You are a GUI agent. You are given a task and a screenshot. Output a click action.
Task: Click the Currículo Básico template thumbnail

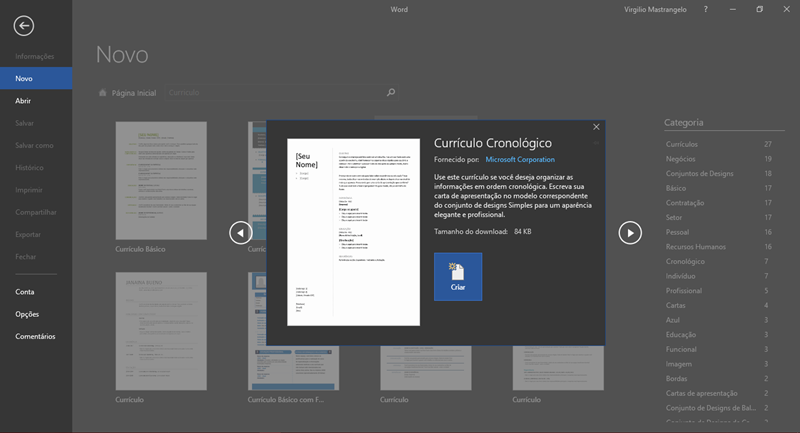tap(161, 181)
